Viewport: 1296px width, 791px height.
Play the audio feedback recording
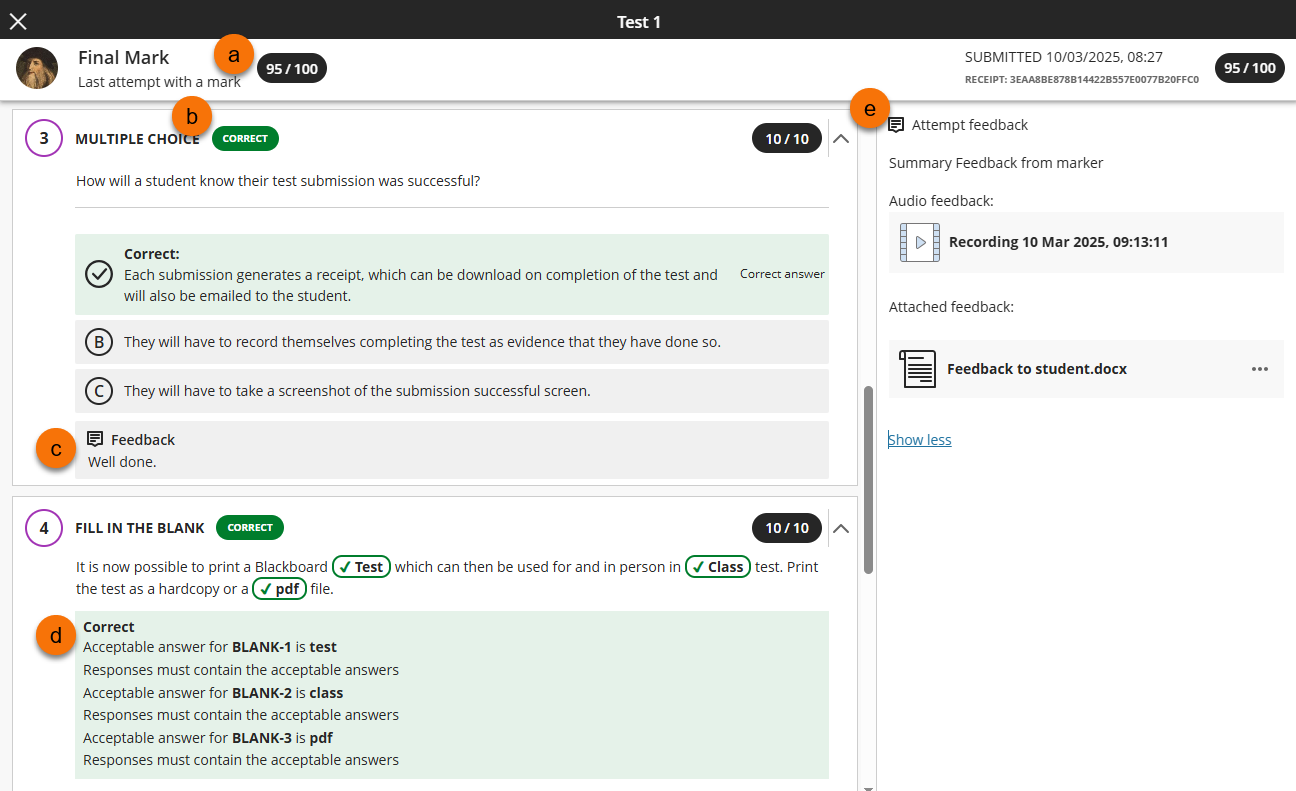[x=919, y=242]
